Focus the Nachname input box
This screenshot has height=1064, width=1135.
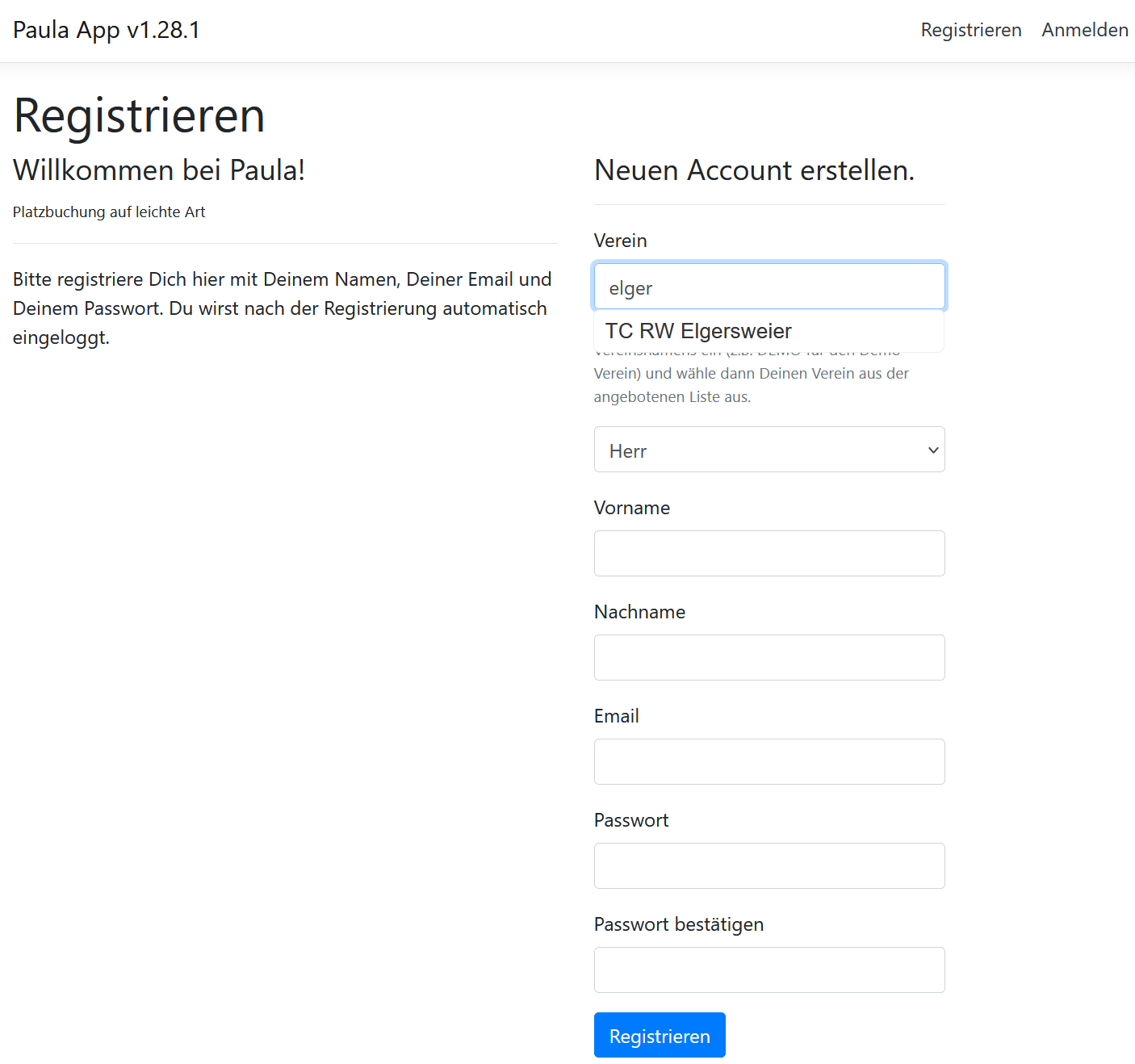pos(769,658)
